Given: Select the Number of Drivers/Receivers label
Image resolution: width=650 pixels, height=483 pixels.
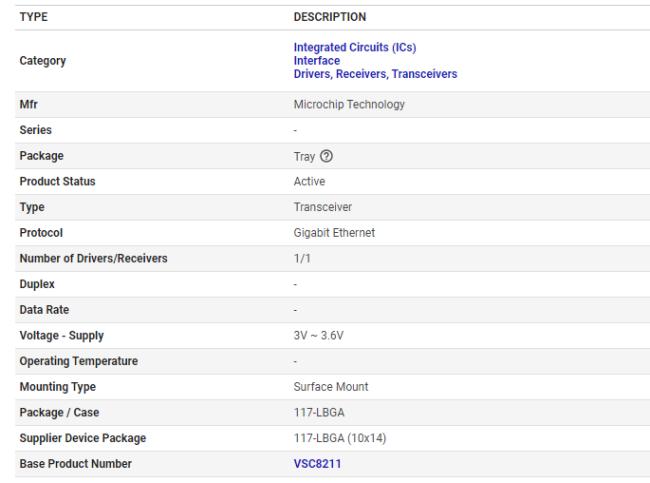Looking at the screenshot, I should pos(94,258).
